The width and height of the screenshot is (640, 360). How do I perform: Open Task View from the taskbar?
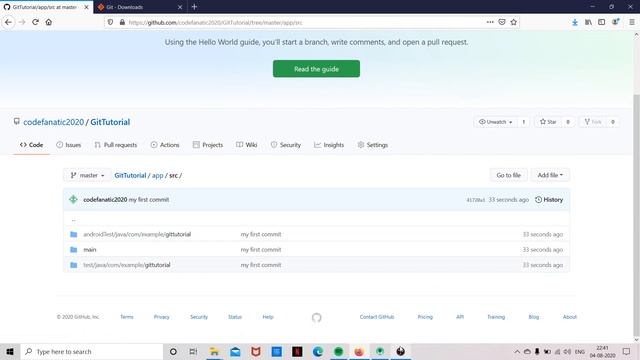[193, 351]
